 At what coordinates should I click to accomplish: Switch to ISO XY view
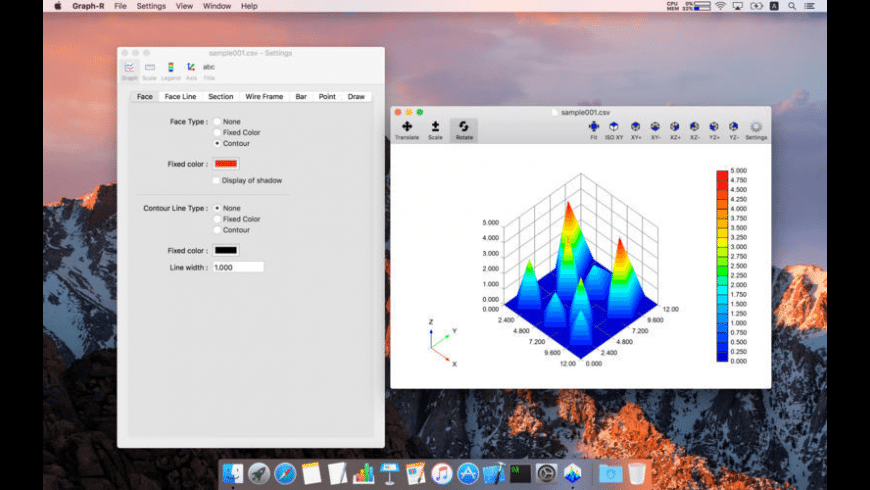tap(613, 129)
